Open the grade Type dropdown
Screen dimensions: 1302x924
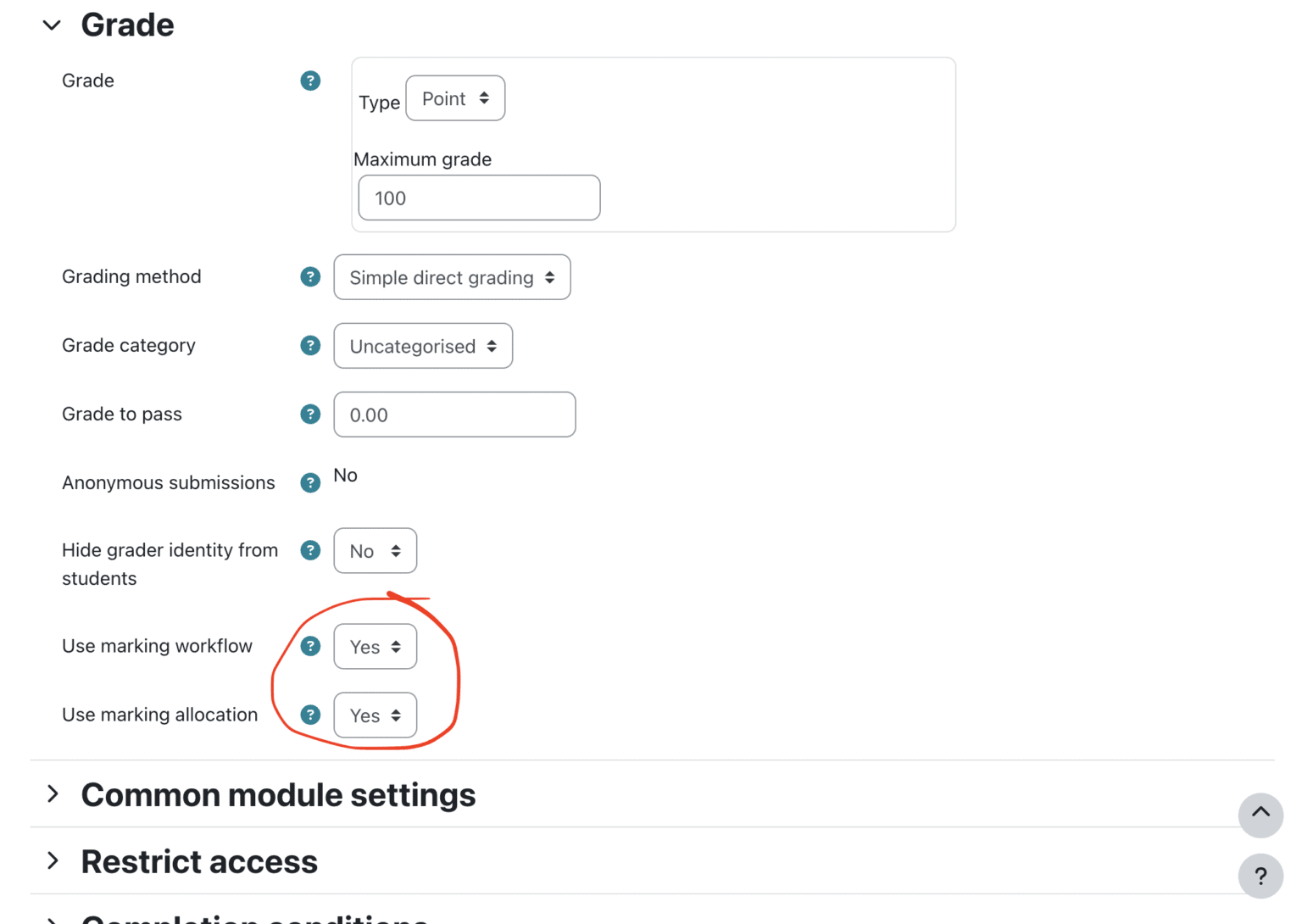[455, 98]
